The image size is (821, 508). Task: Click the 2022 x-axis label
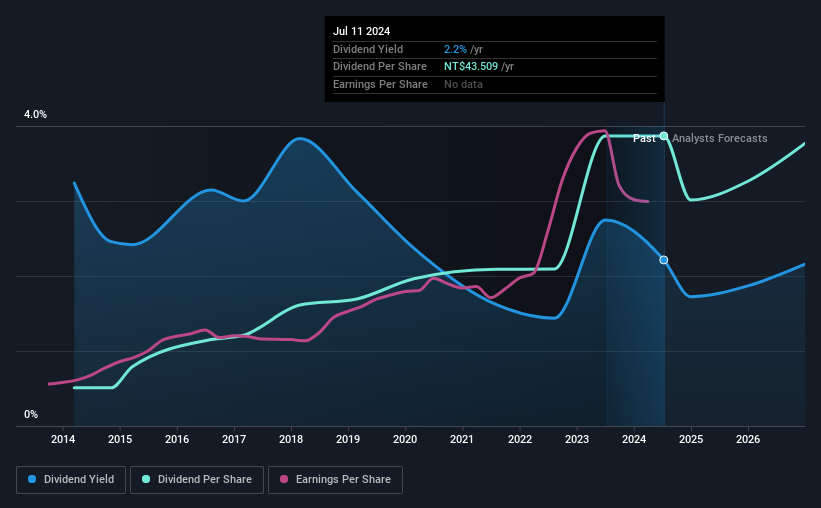click(x=520, y=439)
